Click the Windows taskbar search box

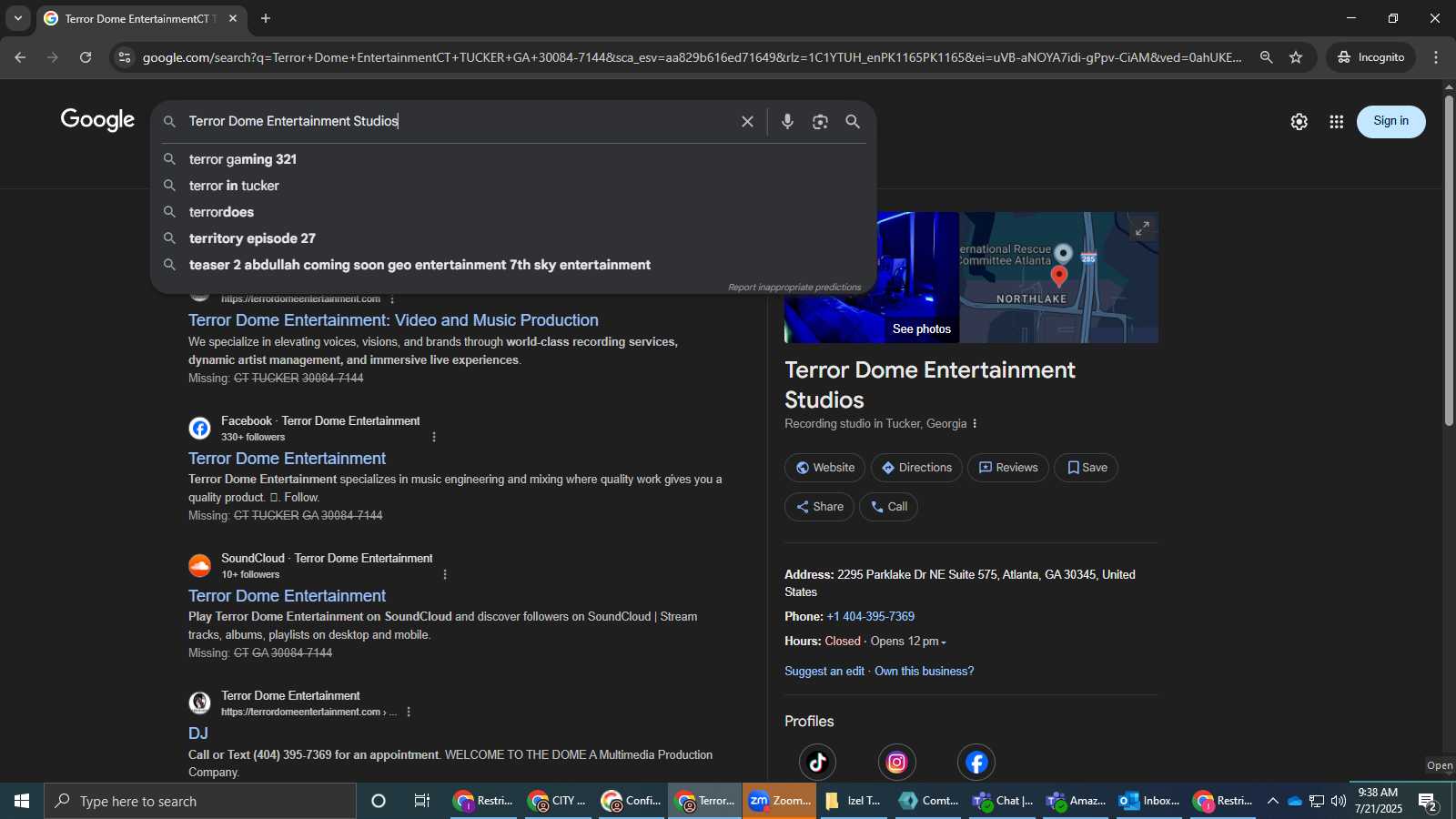pyautogui.click(x=200, y=801)
